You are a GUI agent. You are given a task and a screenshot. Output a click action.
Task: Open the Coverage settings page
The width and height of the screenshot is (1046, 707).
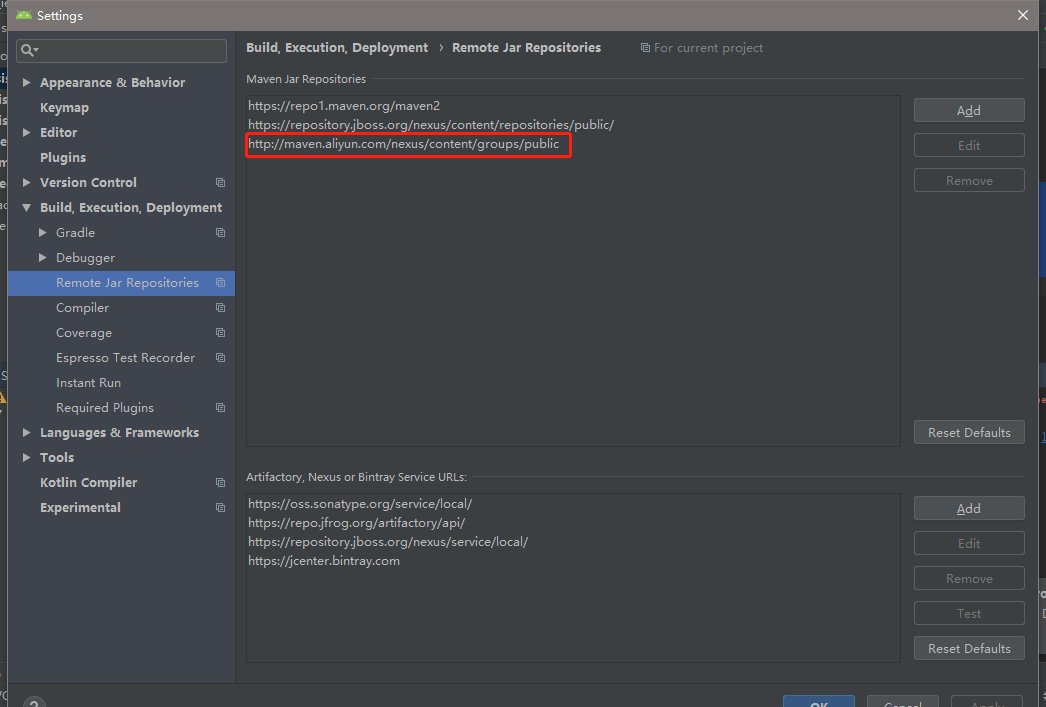84,333
